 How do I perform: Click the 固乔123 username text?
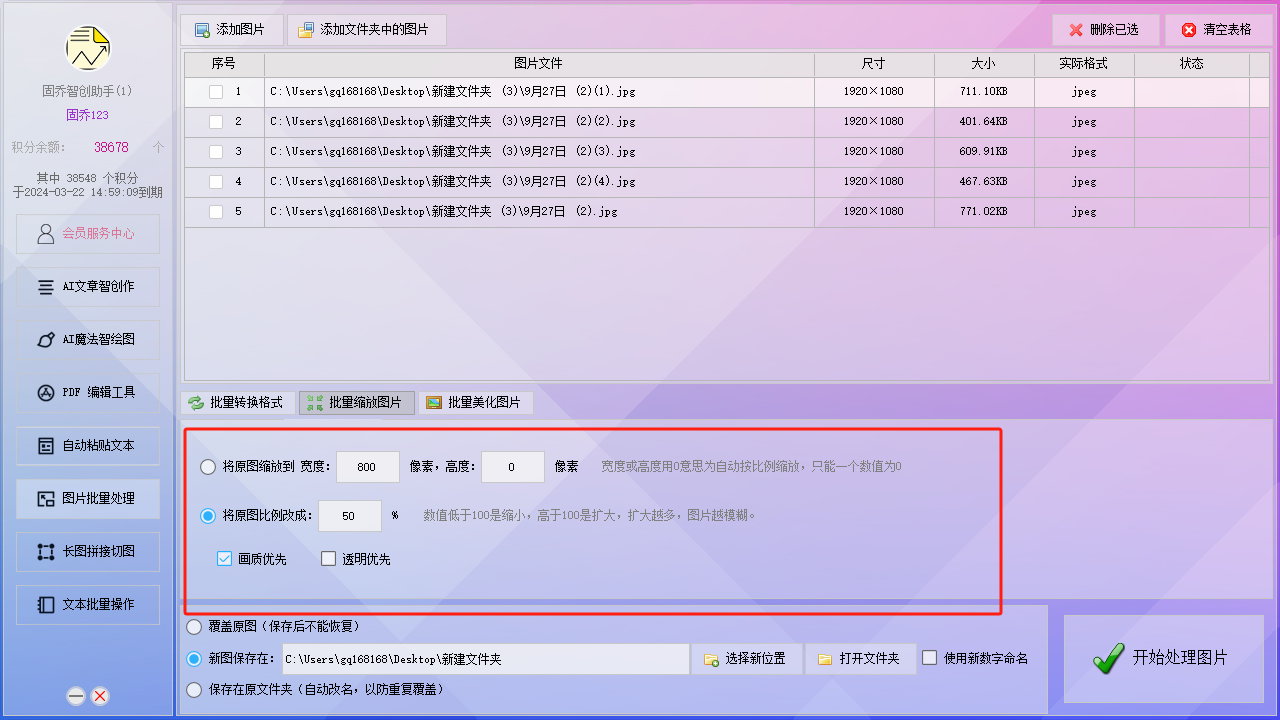tap(87, 115)
